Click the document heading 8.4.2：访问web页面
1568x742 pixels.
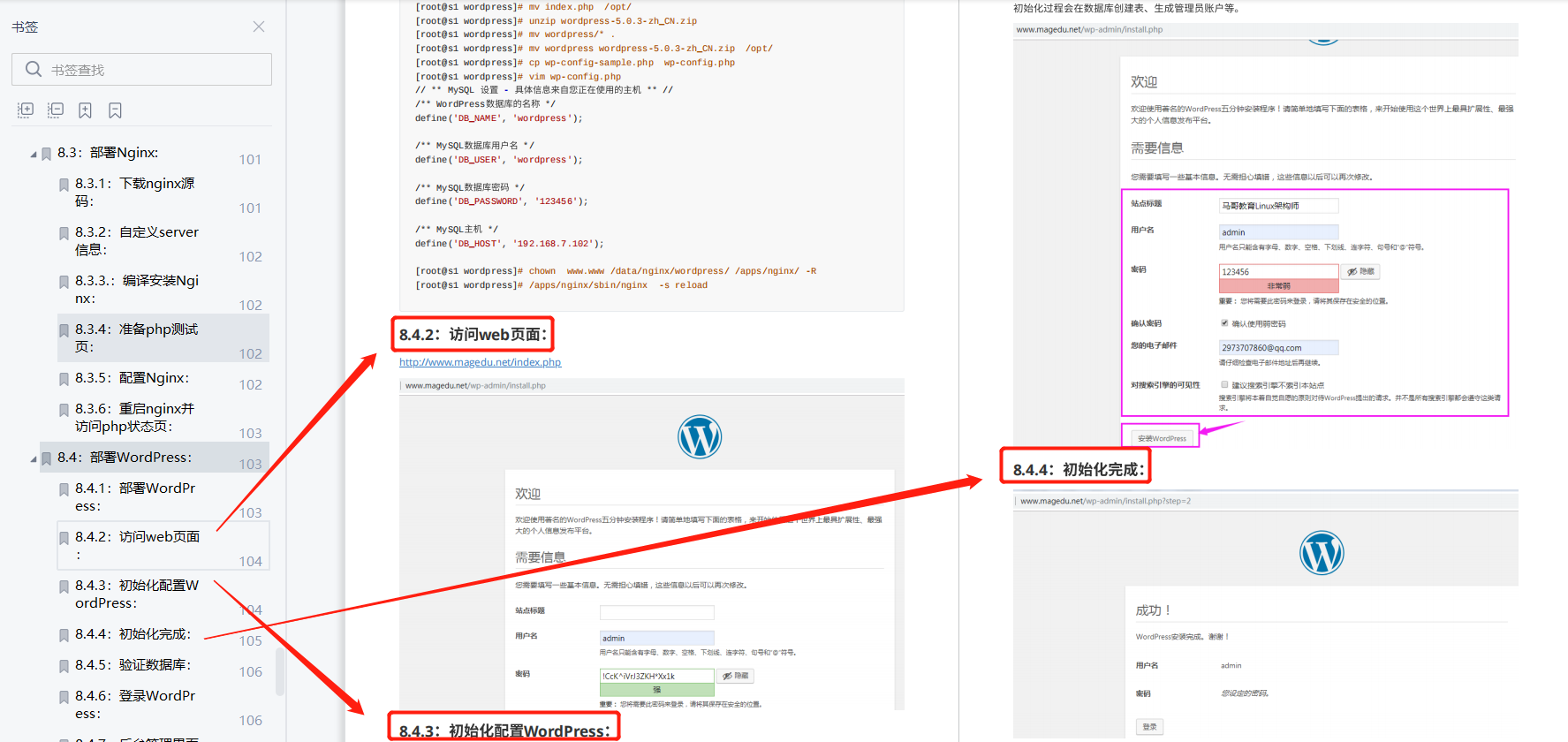tap(473, 335)
